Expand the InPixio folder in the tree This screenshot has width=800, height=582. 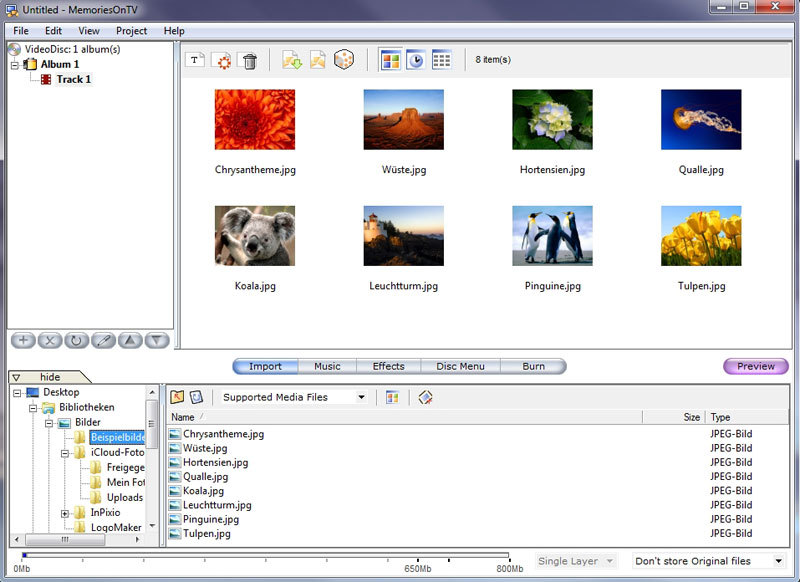[65, 513]
